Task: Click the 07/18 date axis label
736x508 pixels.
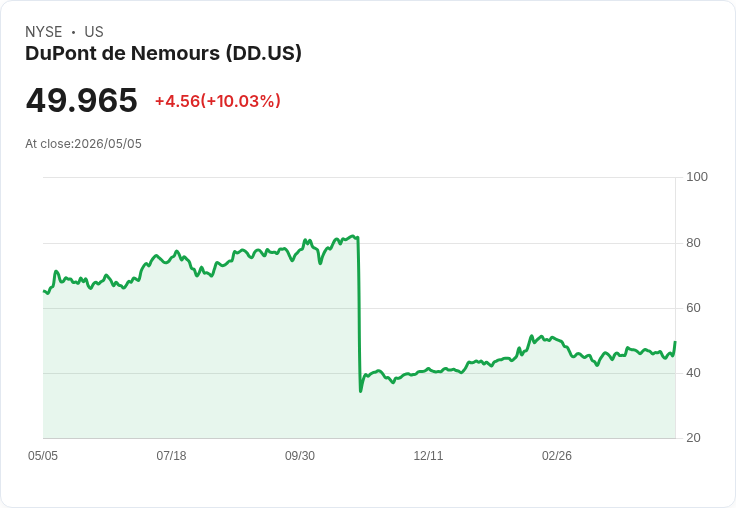Action: tap(171, 455)
